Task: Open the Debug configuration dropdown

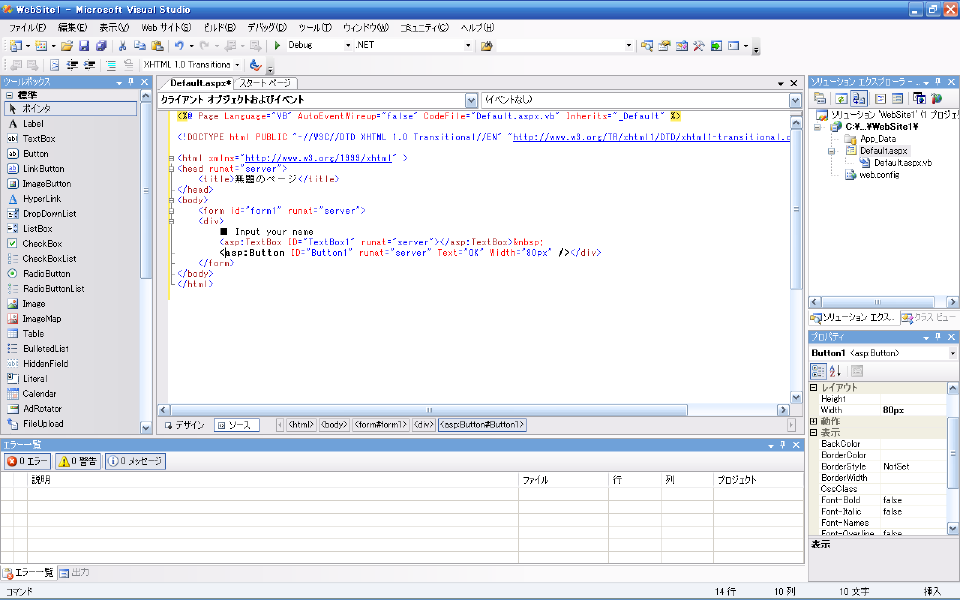Action: [347, 45]
